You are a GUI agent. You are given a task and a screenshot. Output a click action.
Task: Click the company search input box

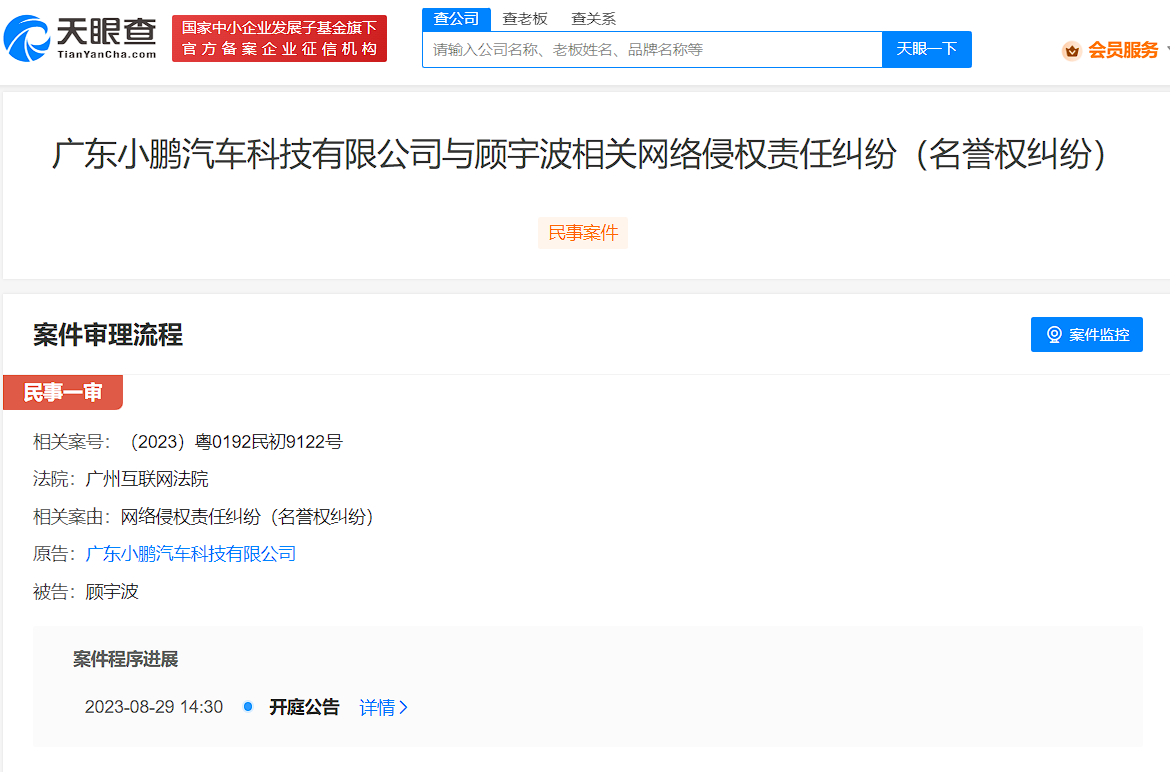tap(650, 49)
